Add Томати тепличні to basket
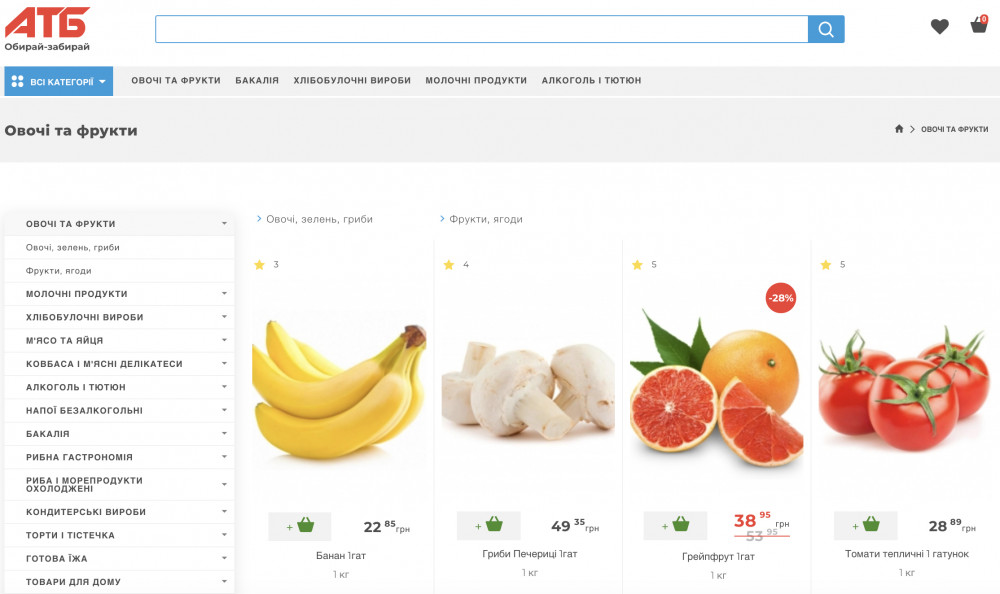The image size is (1000, 594). [x=865, y=526]
